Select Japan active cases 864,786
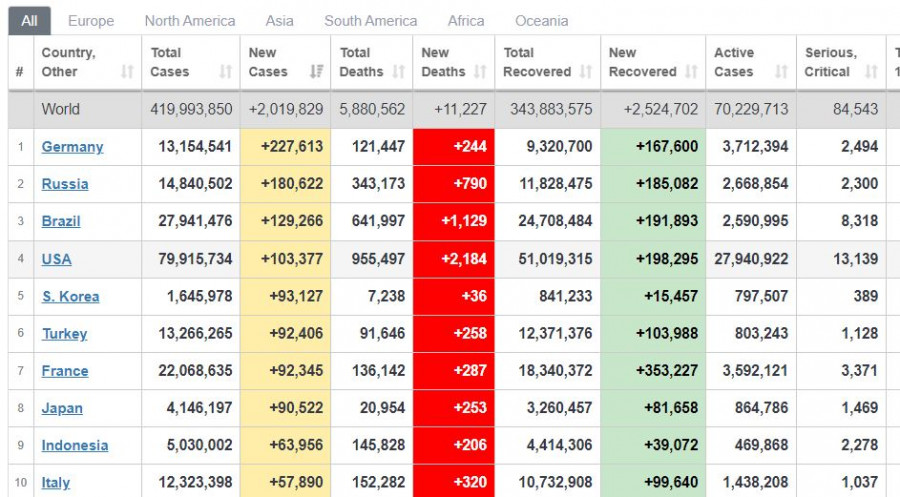Viewport: 900px width, 497px height. tap(762, 409)
